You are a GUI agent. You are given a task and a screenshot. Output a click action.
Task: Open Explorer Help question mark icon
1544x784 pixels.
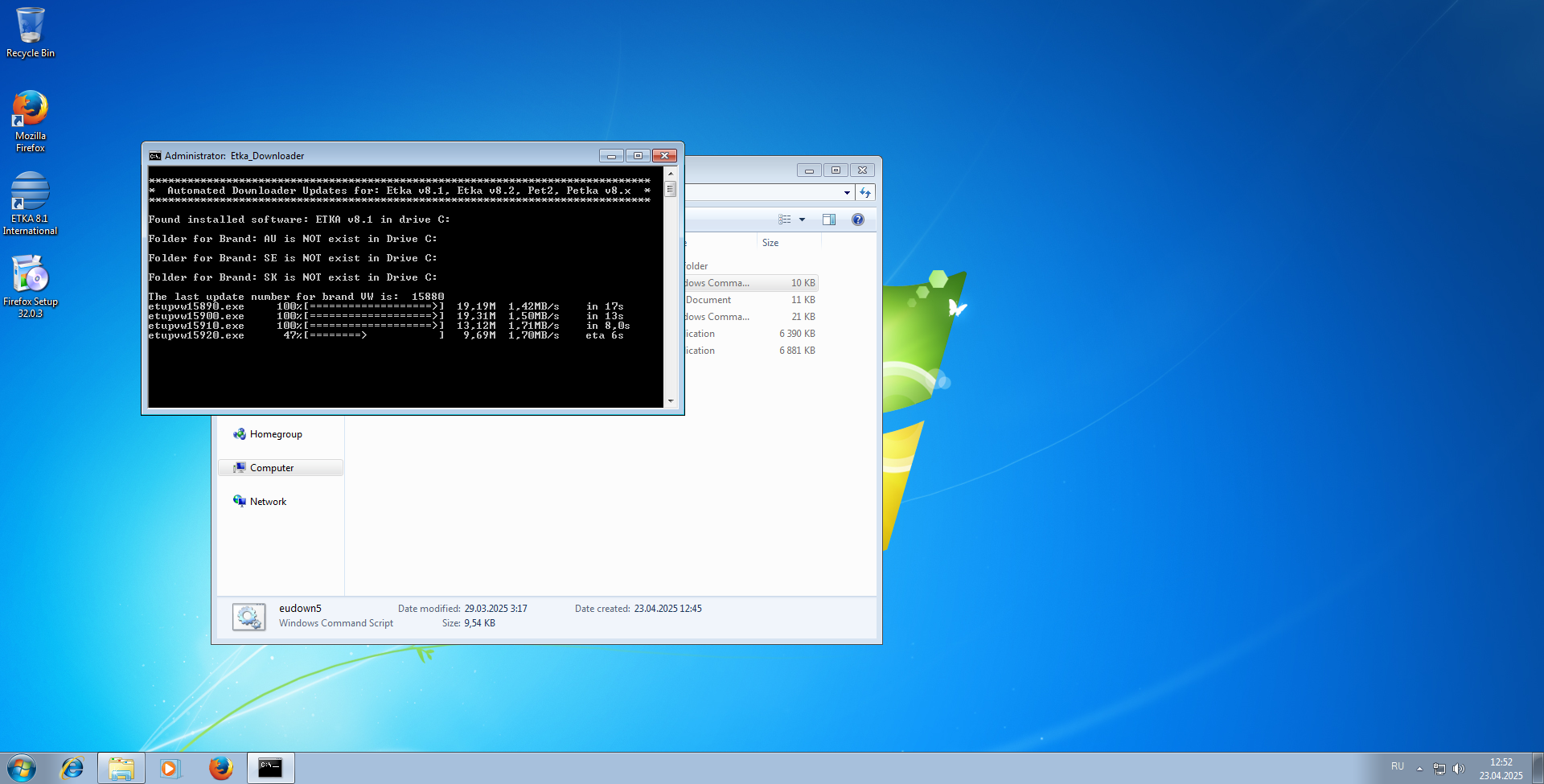[x=858, y=220]
